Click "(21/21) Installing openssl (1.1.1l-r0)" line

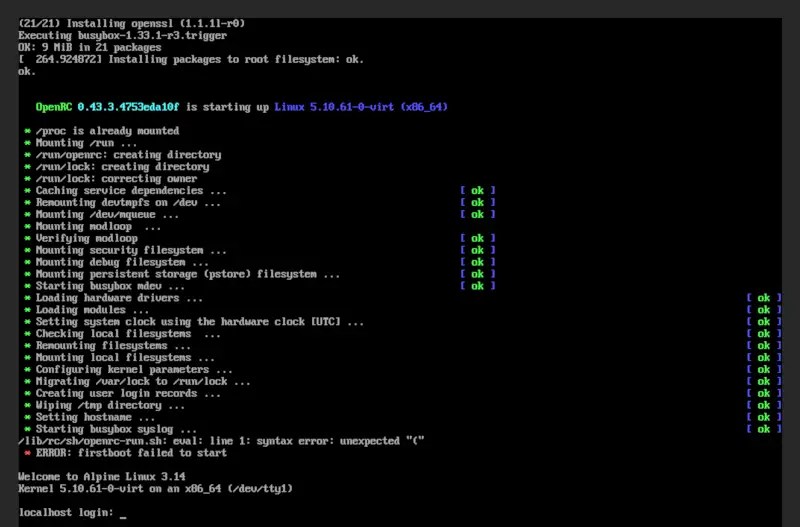click(132, 23)
